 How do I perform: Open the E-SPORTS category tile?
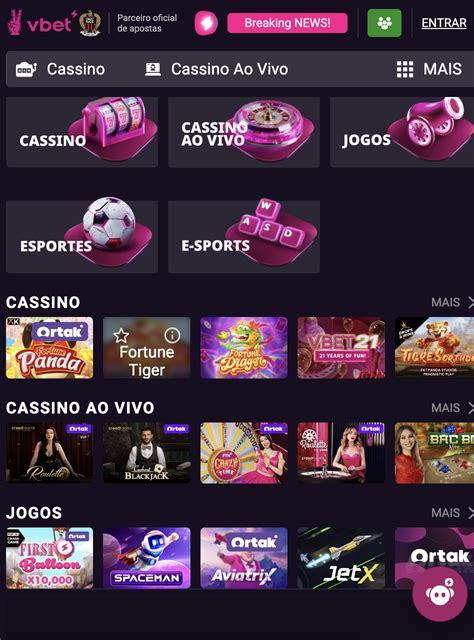click(244, 236)
